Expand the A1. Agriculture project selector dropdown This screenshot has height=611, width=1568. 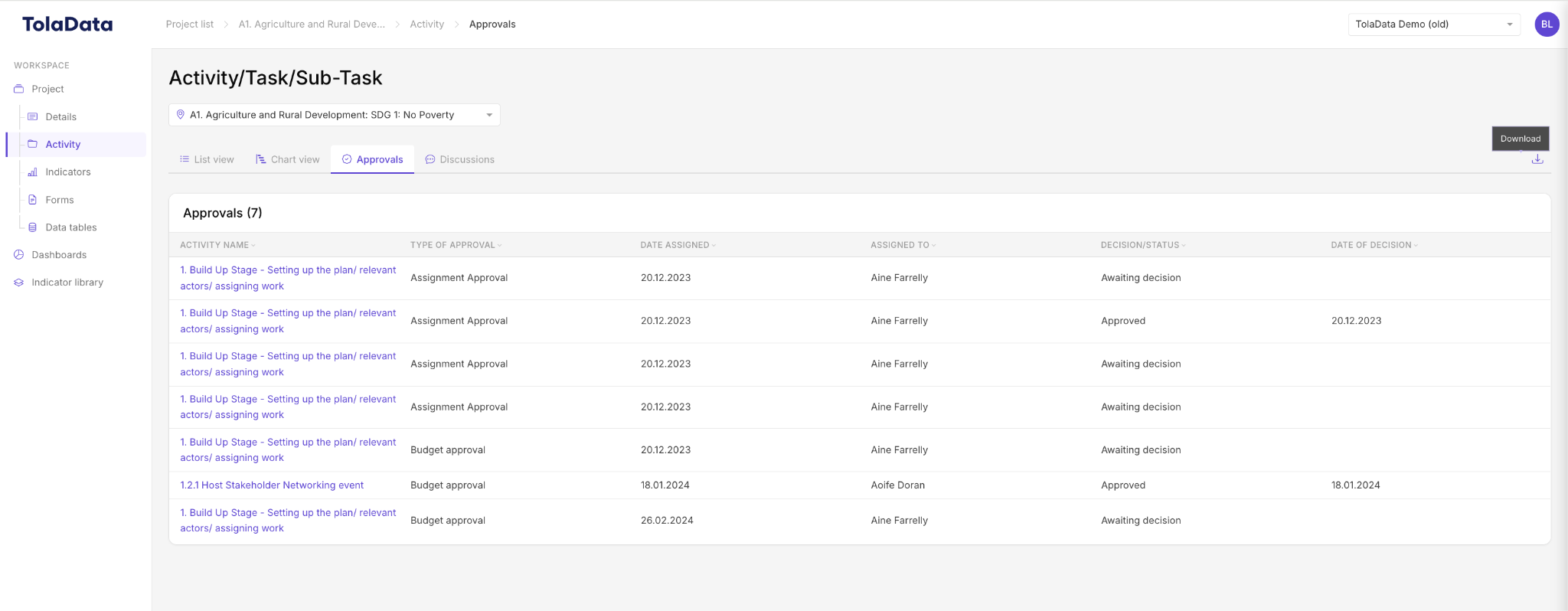point(335,115)
